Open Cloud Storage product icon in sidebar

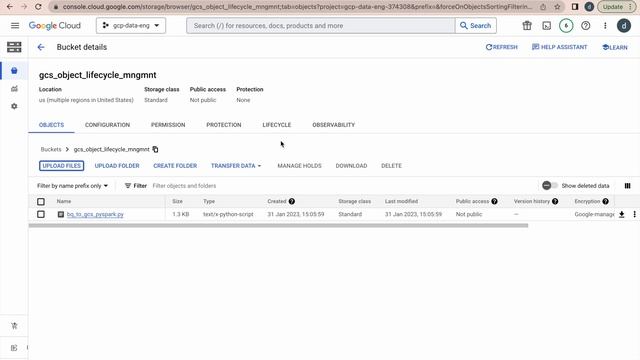click(x=14, y=47)
